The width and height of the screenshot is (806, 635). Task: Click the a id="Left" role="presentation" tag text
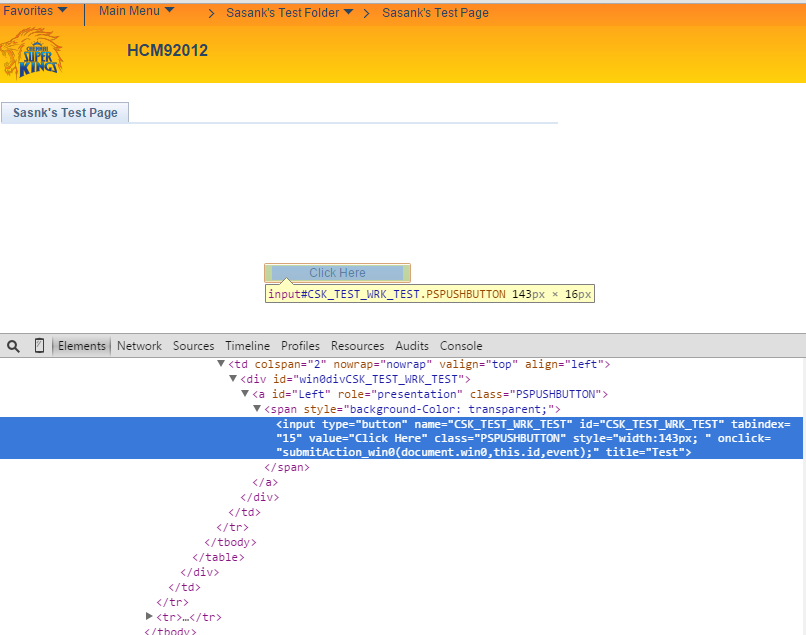coord(430,394)
